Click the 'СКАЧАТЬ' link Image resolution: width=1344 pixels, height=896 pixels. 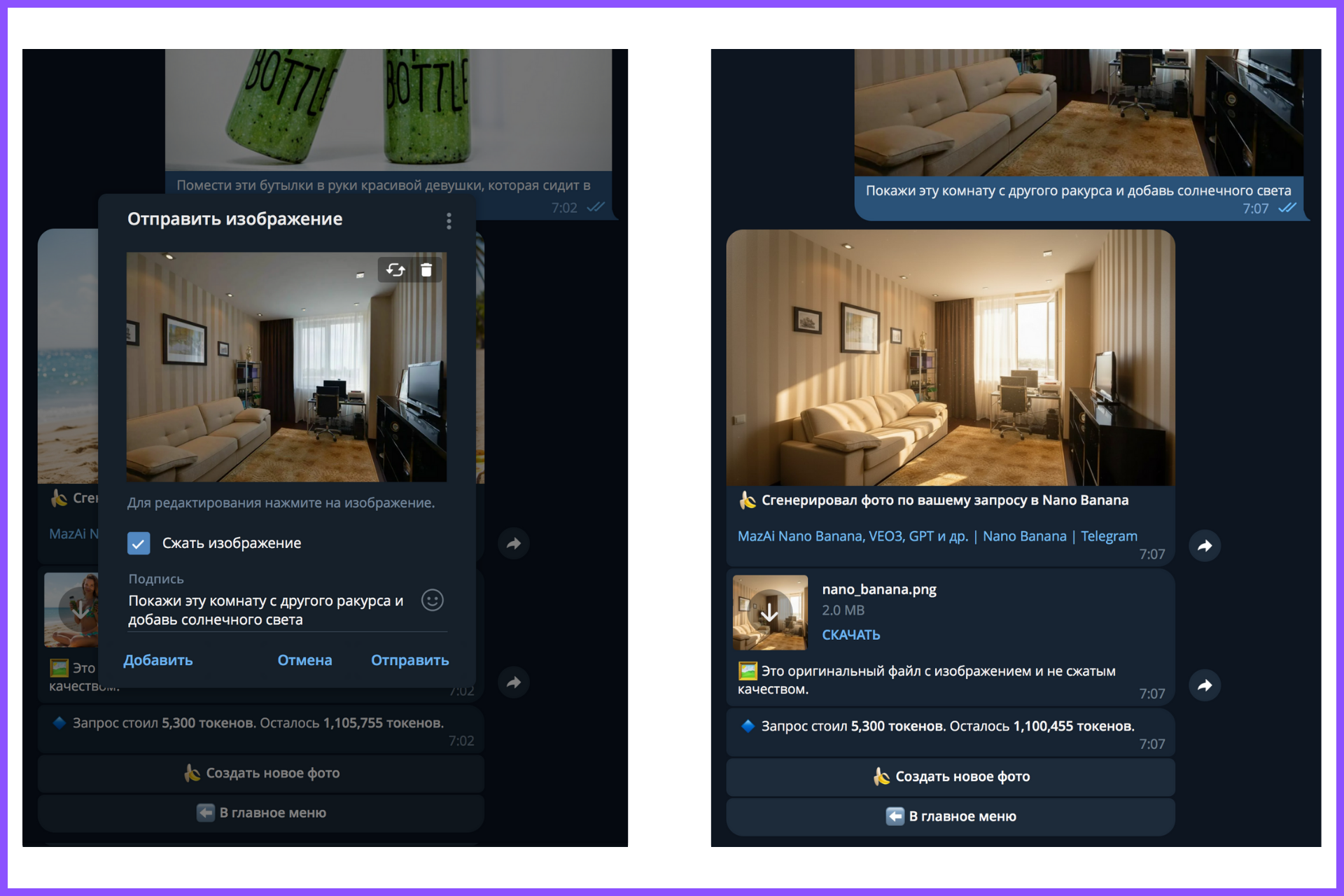point(850,635)
